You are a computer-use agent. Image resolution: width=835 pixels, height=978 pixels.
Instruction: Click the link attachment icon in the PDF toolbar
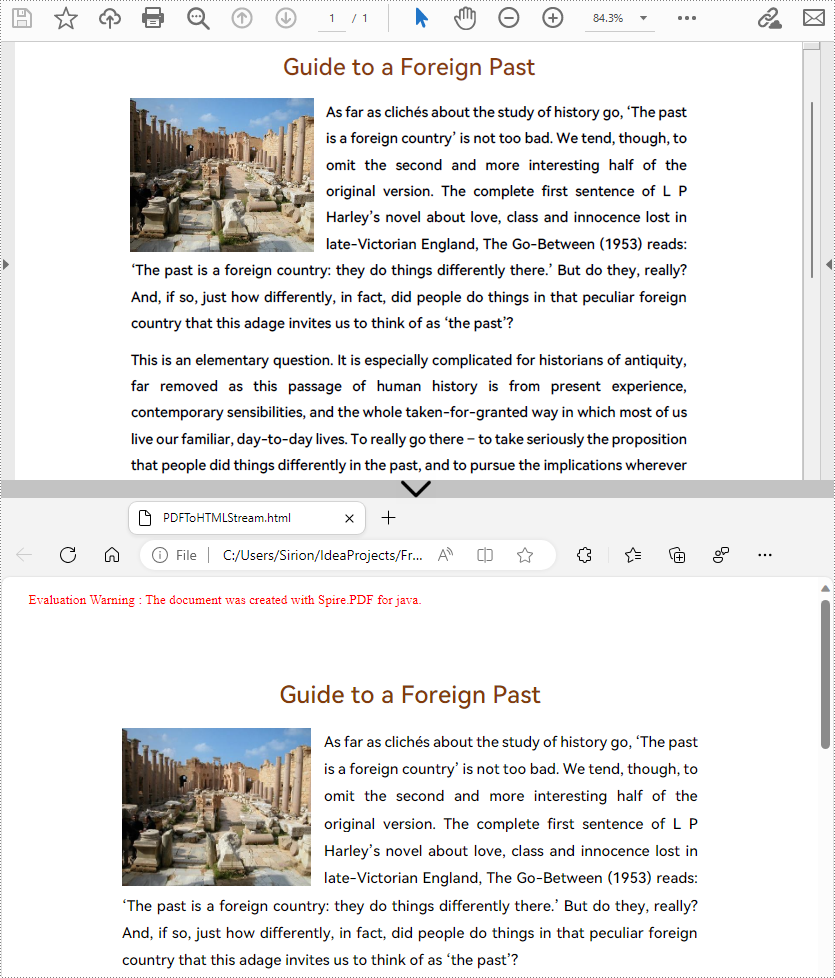click(768, 17)
